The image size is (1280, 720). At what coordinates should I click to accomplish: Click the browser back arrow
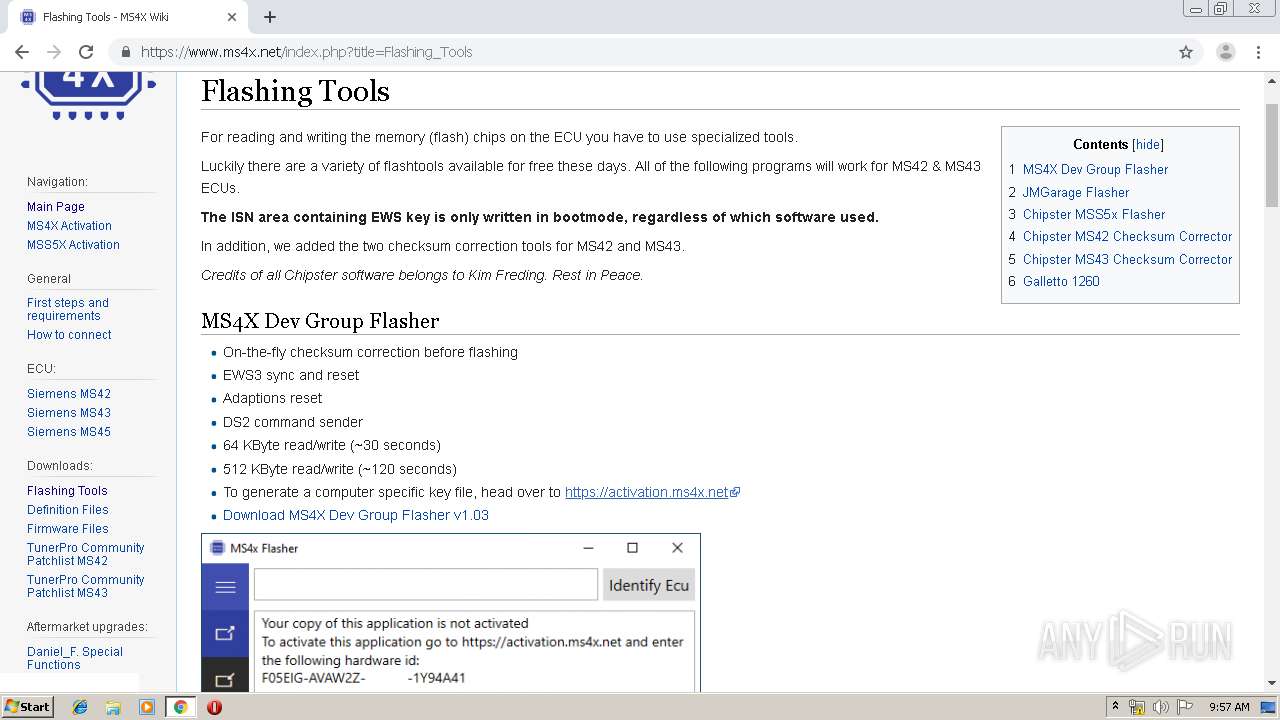(22, 52)
